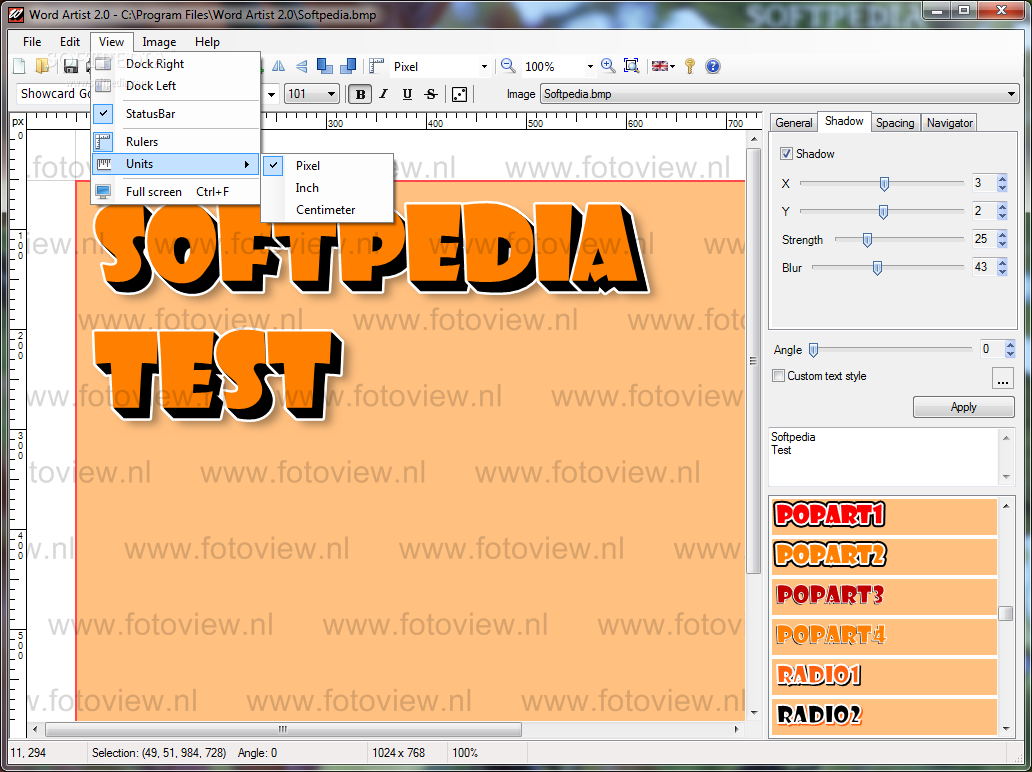
Task: Increase the shadow X value stepper
Action: tap(1002, 178)
